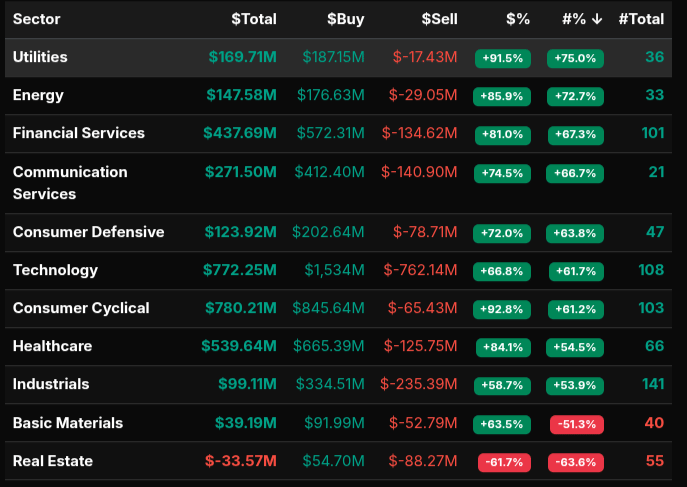Sort by the #% column header
The image size is (687, 487).
[582, 19]
